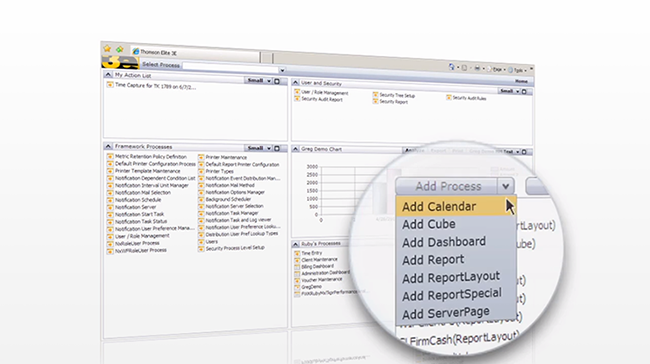650x364 pixels.
Task: Click the Time Entry process icon
Action: (297, 253)
